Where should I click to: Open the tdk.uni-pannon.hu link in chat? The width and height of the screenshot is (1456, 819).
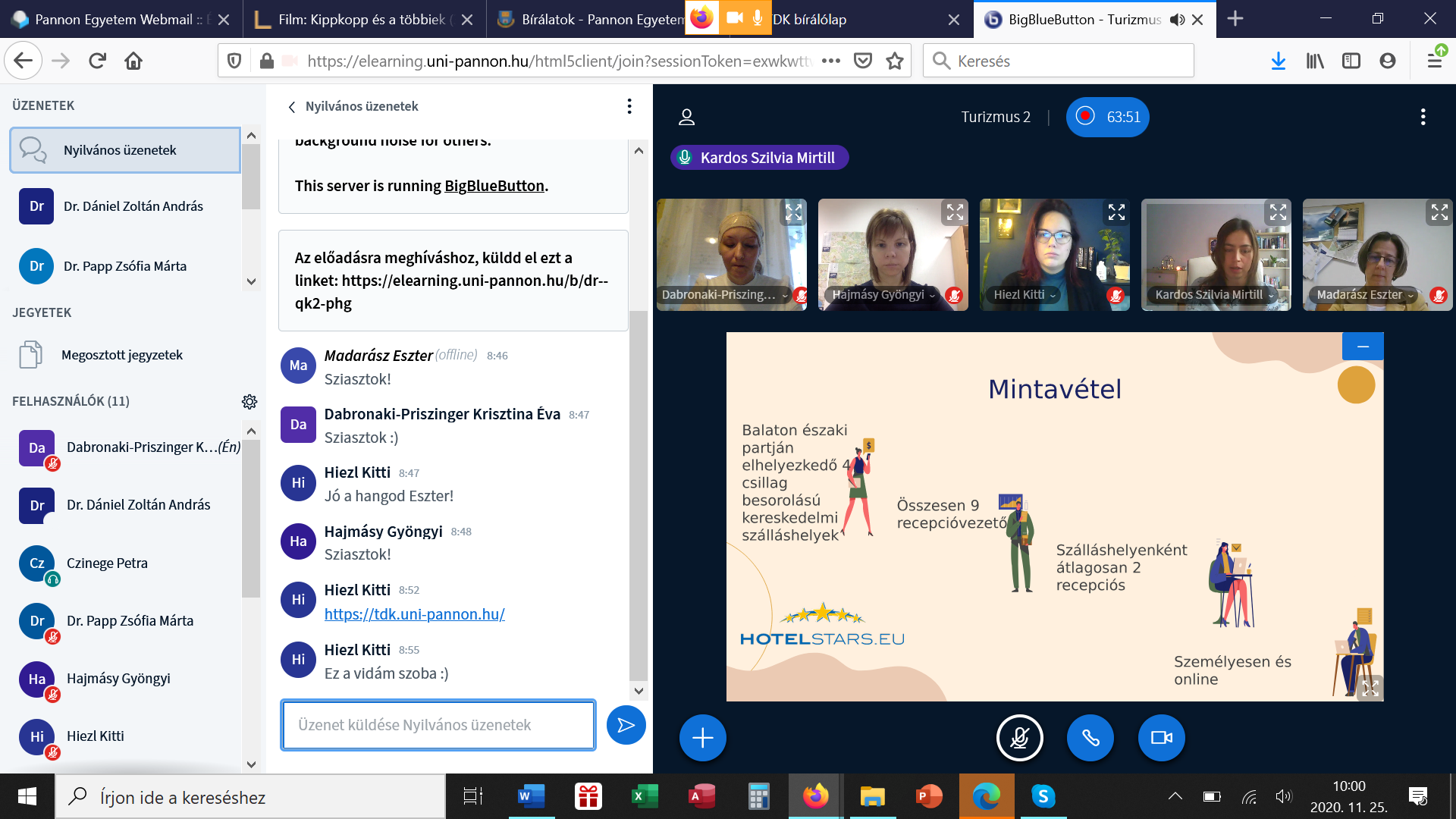414,614
